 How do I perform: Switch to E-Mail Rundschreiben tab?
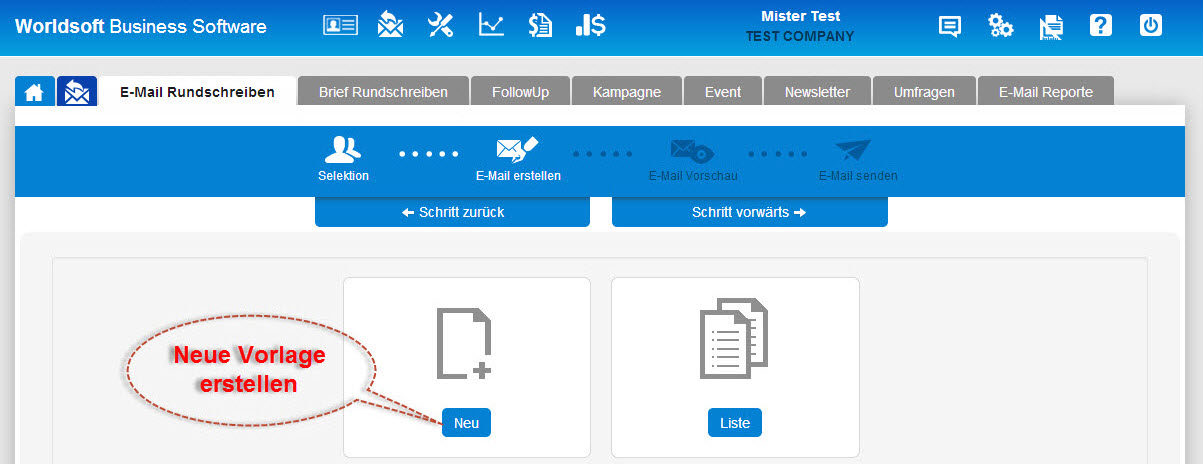pos(197,92)
